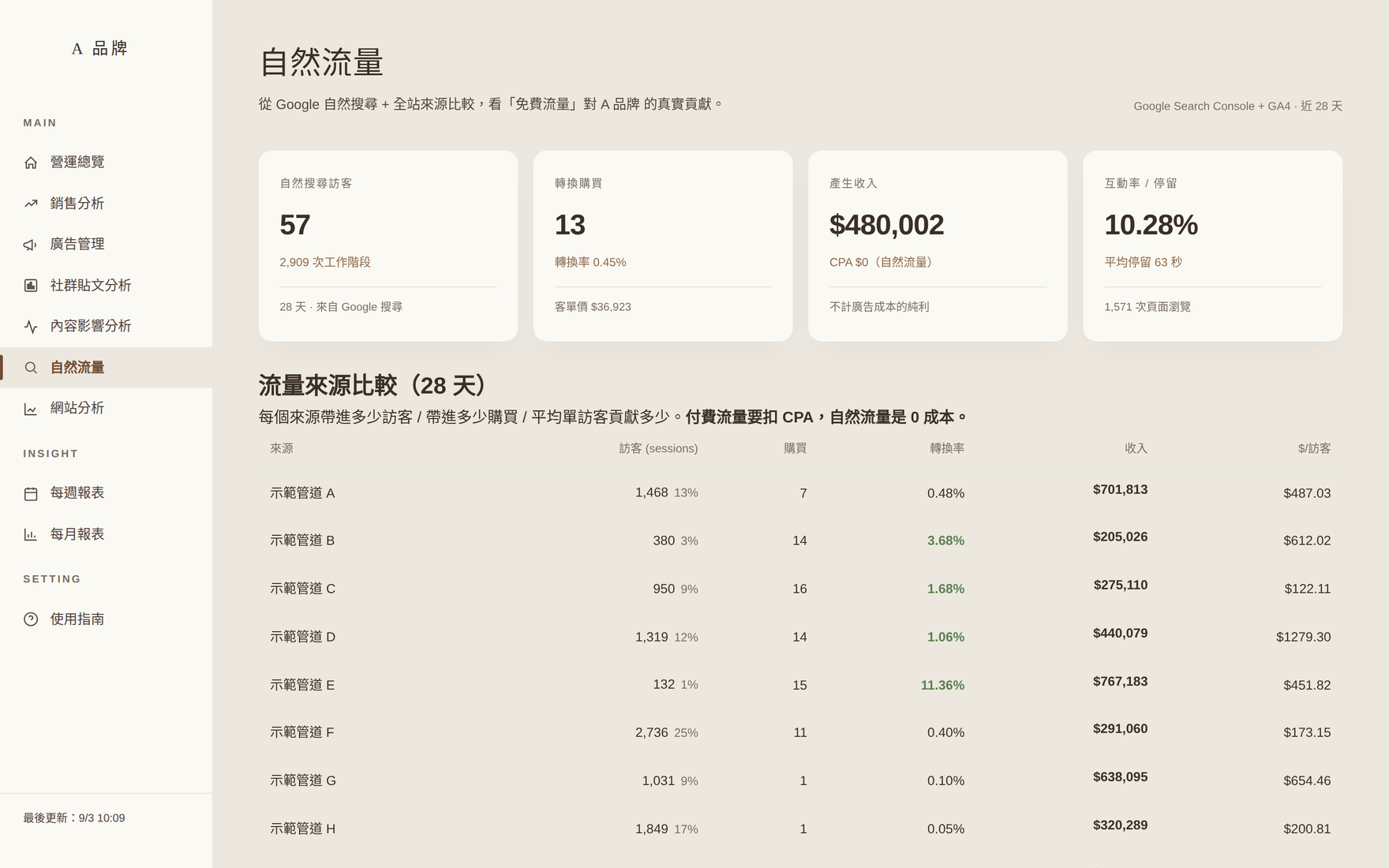This screenshot has height=868, width=1389.
Task: Select the 示範管道 B row name
Action: (302, 541)
